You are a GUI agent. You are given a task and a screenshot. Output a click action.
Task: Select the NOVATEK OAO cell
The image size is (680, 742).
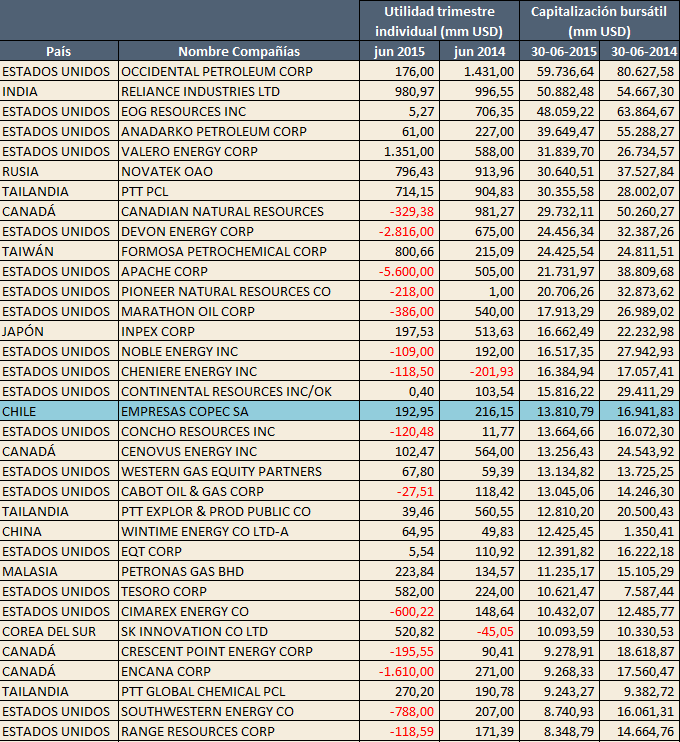point(239,171)
